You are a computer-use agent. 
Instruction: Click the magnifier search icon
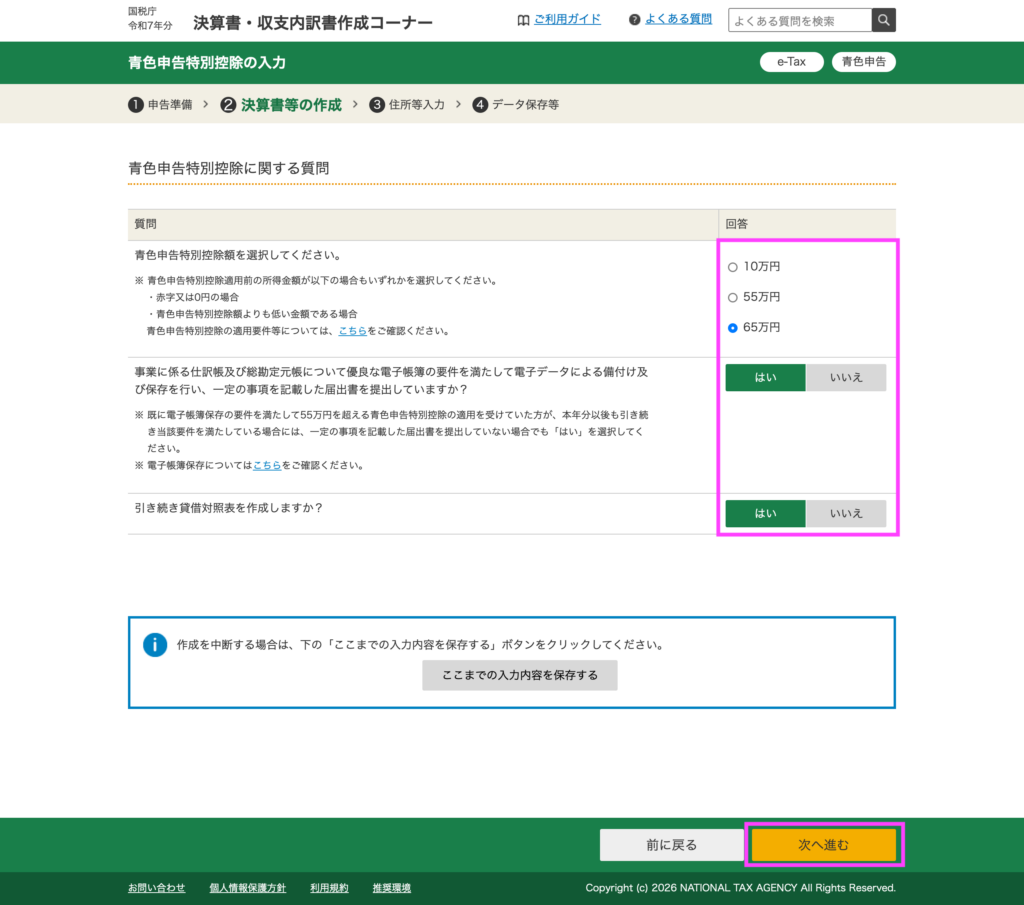(x=884, y=20)
